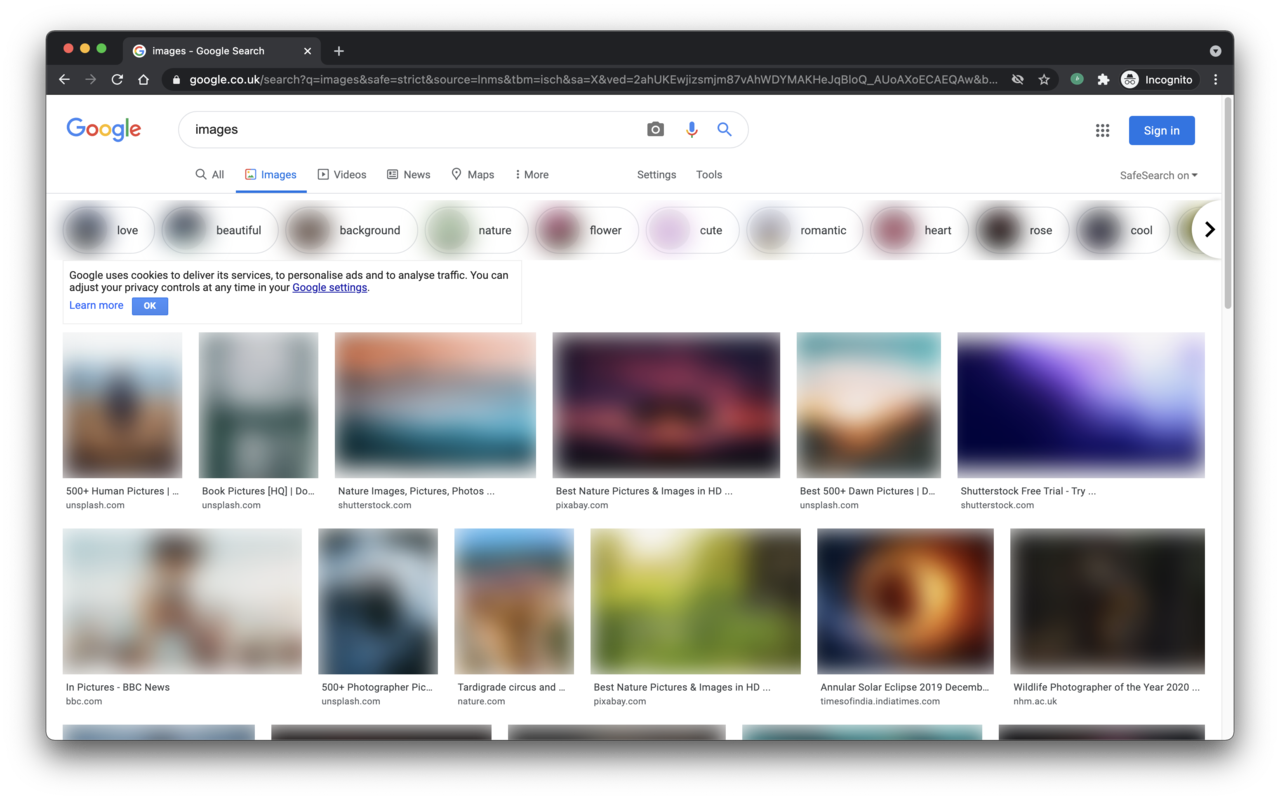
Task: Open the SafeSearch on dropdown
Action: tap(1158, 175)
